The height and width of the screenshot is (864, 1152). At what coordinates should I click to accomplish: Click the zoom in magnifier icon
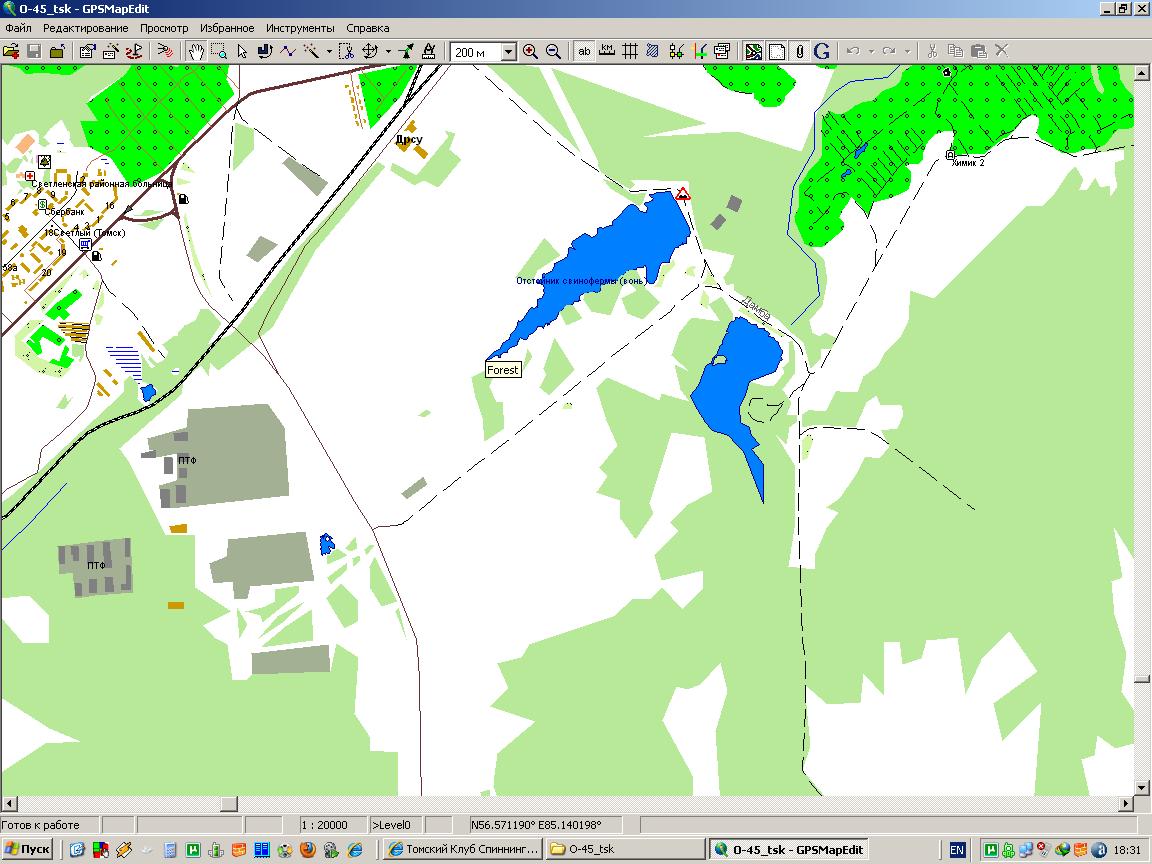click(530, 51)
